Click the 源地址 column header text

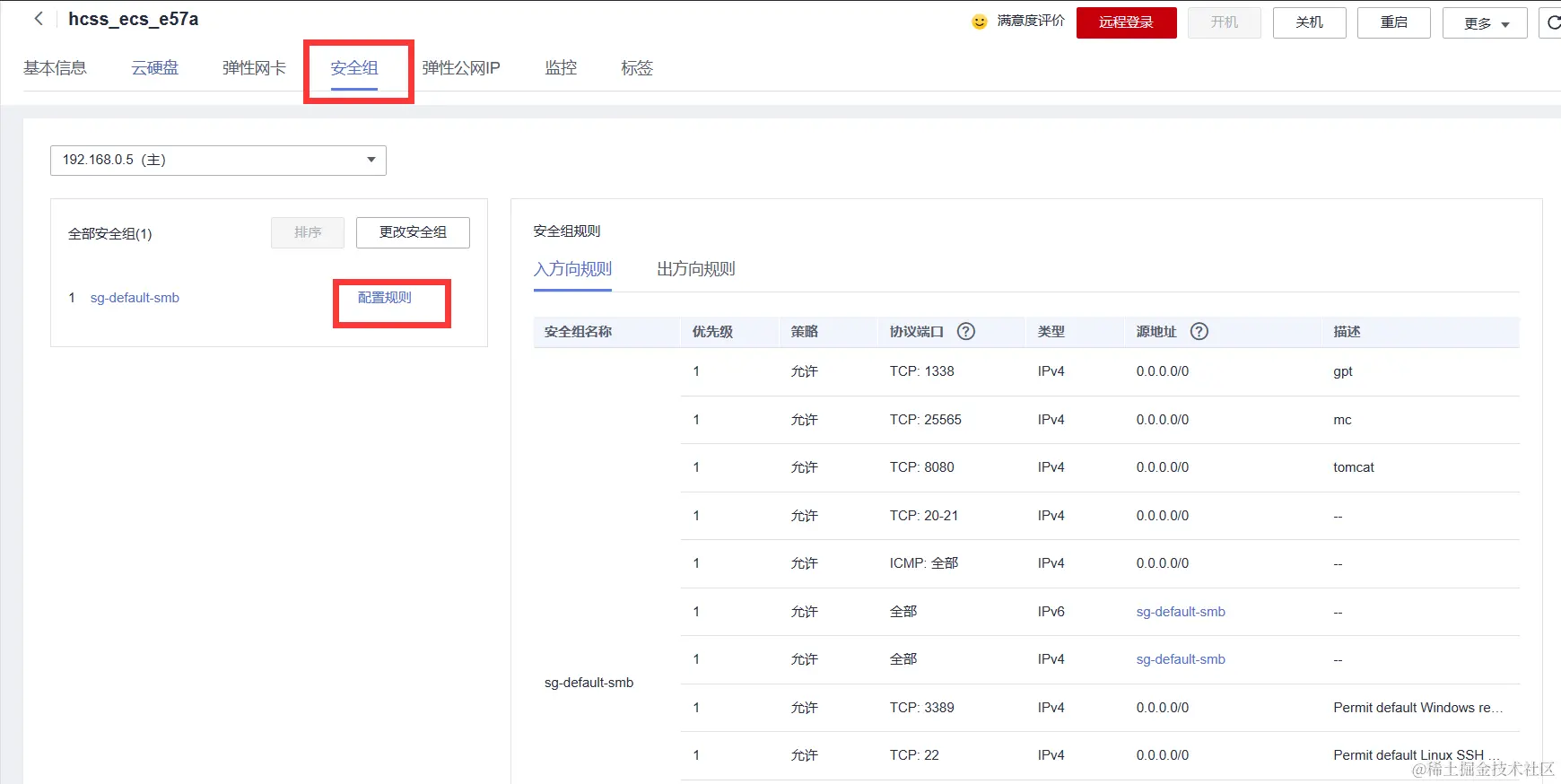coord(1156,332)
